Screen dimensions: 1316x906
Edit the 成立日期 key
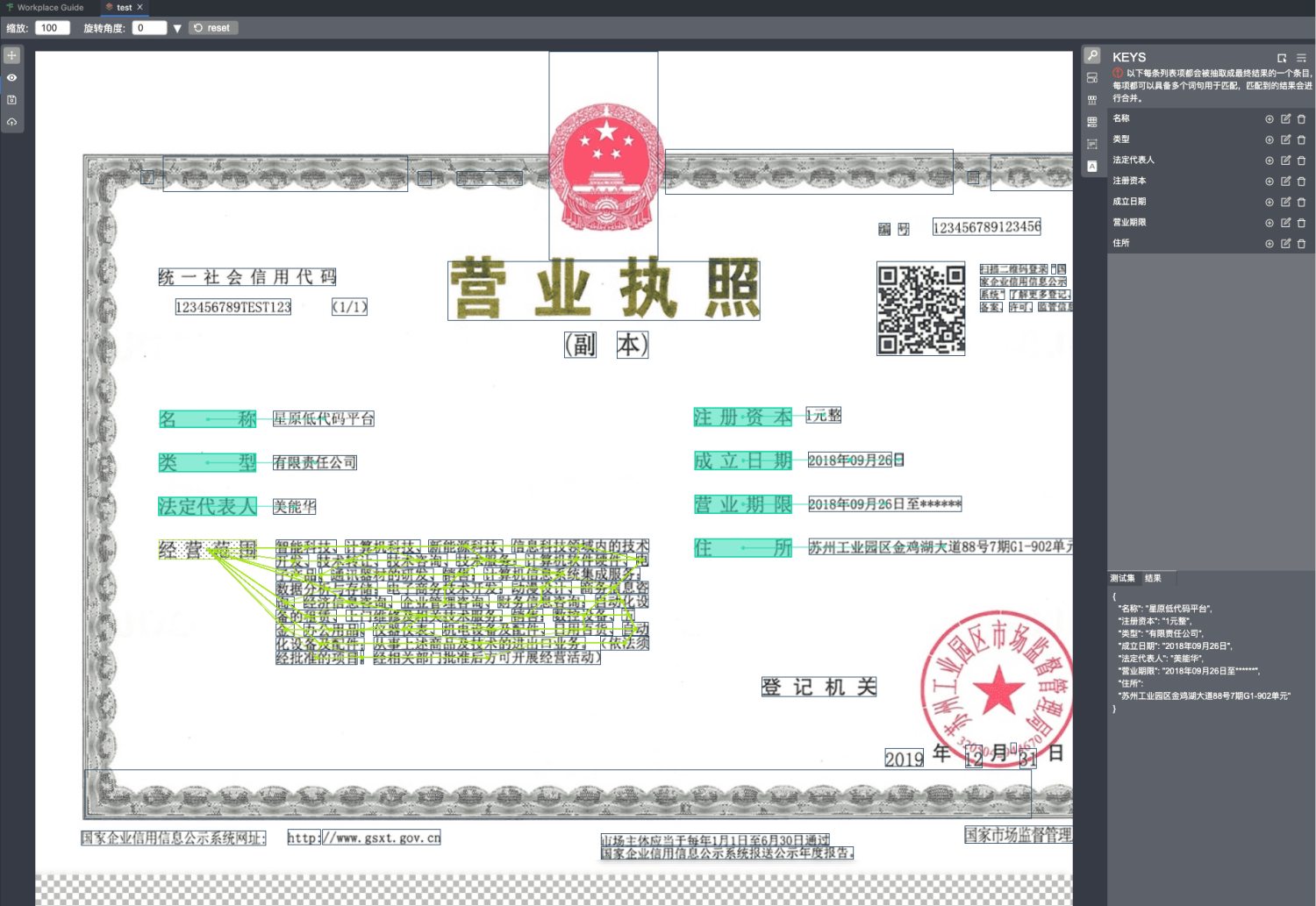(x=1285, y=202)
